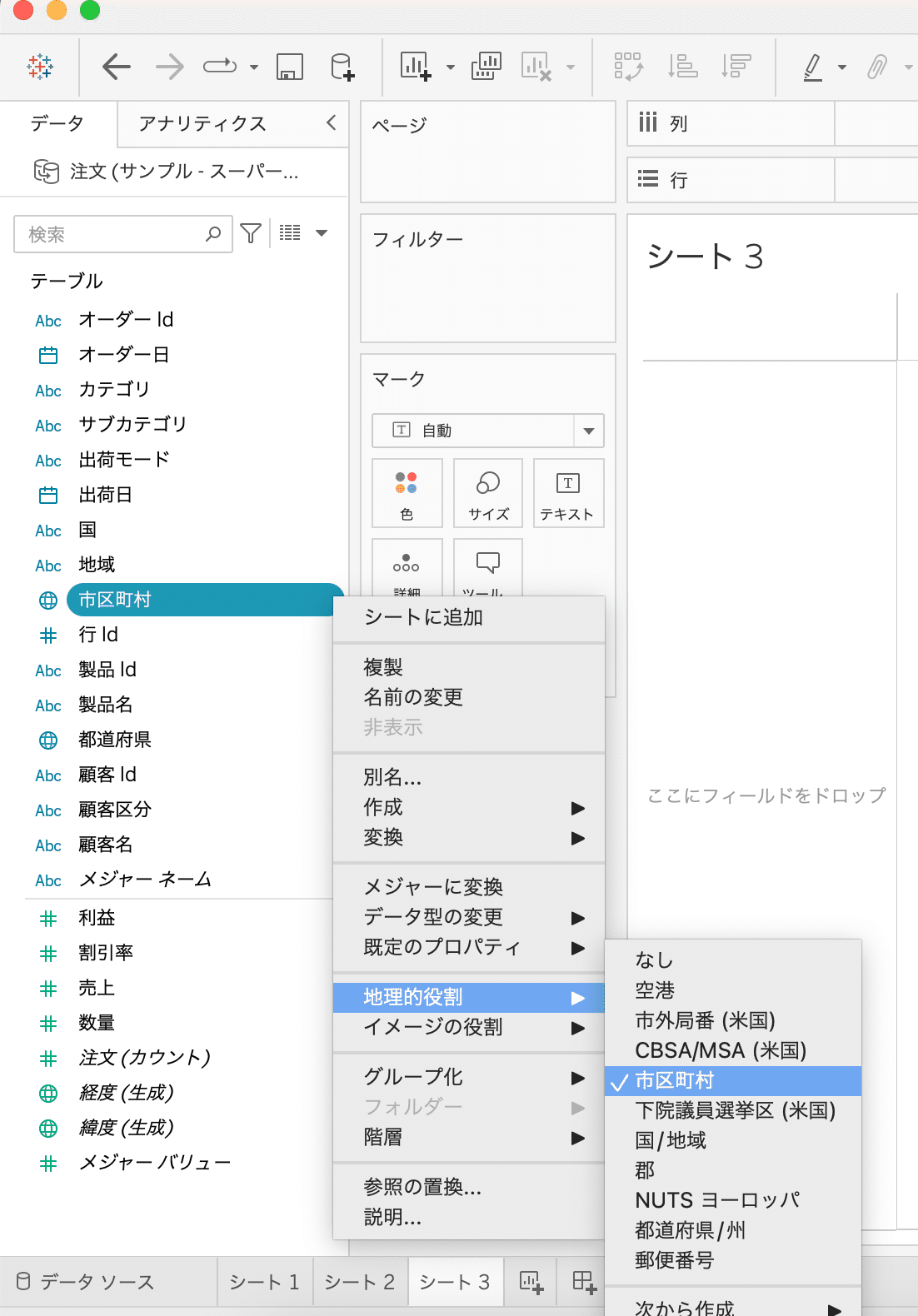
Task: Choose 参照の置換... from context menu
Action: (x=469, y=1187)
